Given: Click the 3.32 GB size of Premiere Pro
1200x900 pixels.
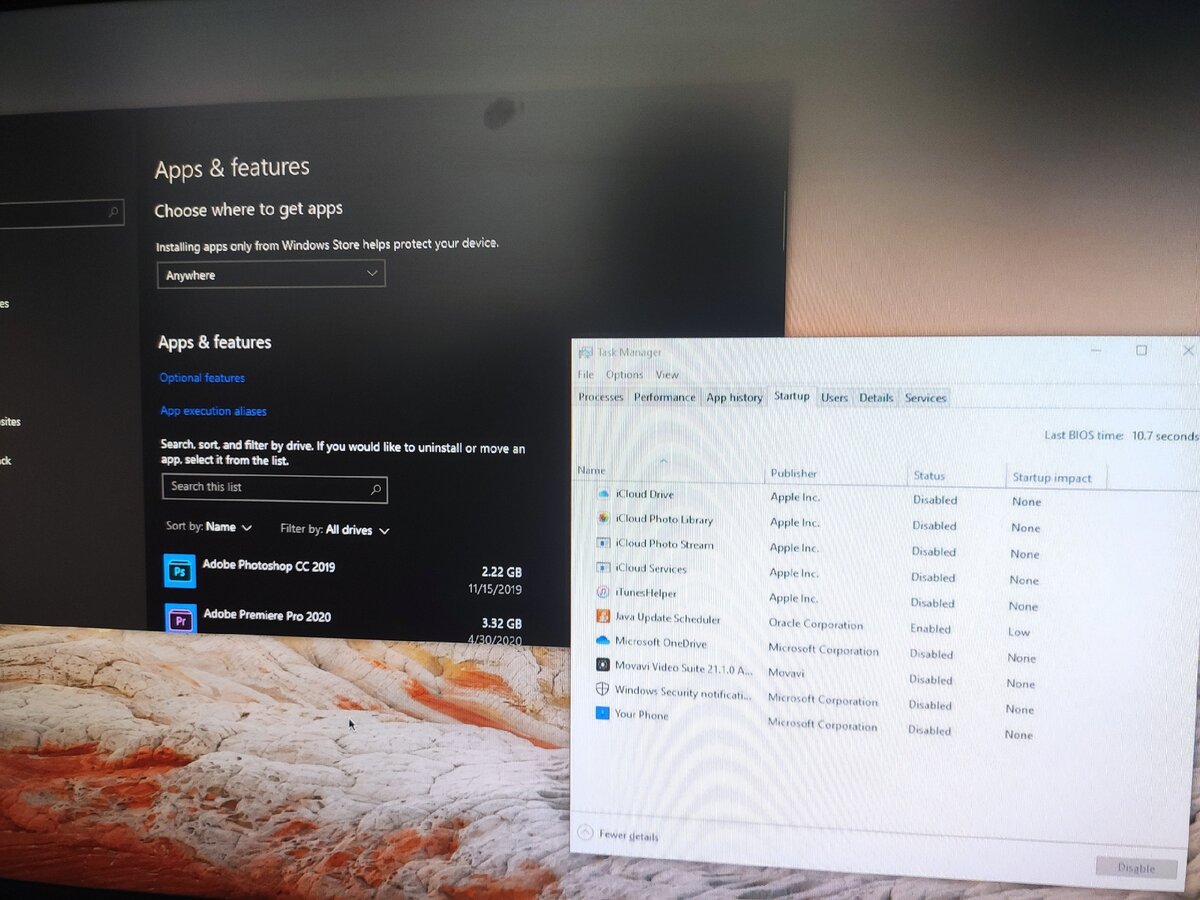Looking at the screenshot, I should coord(501,623).
